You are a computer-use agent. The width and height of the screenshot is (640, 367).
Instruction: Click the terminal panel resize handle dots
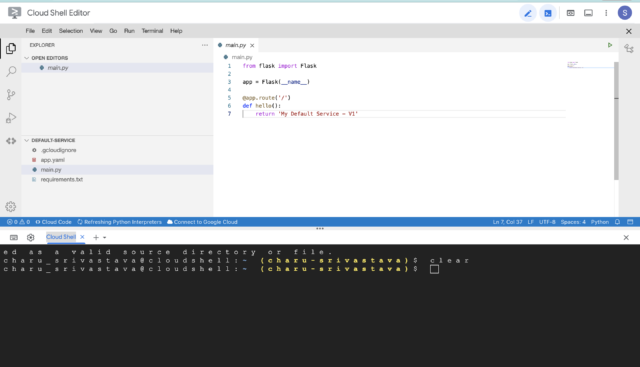click(320, 229)
